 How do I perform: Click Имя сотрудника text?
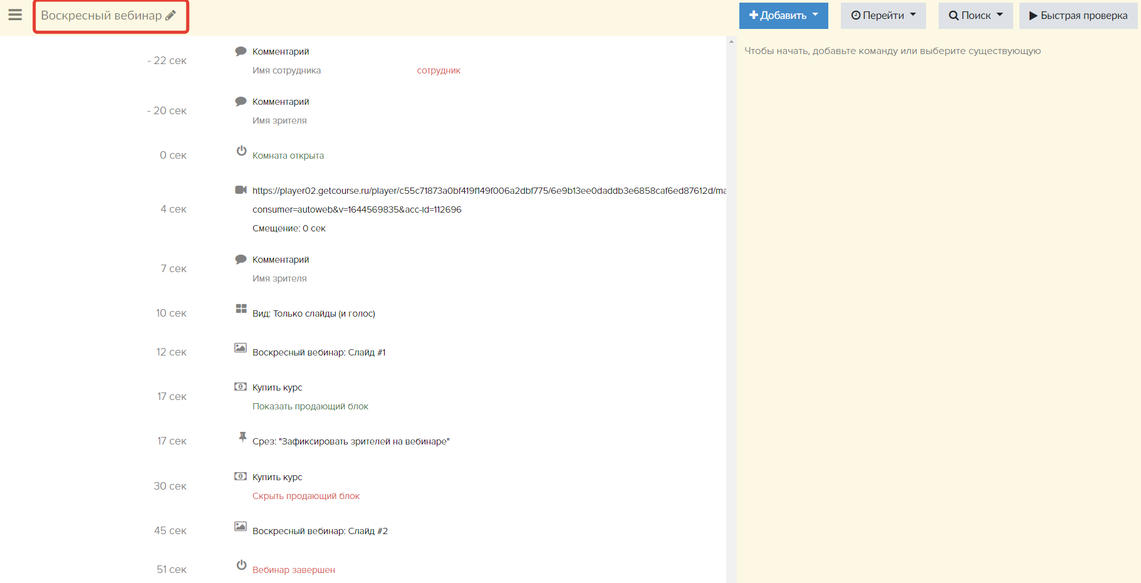287,71
